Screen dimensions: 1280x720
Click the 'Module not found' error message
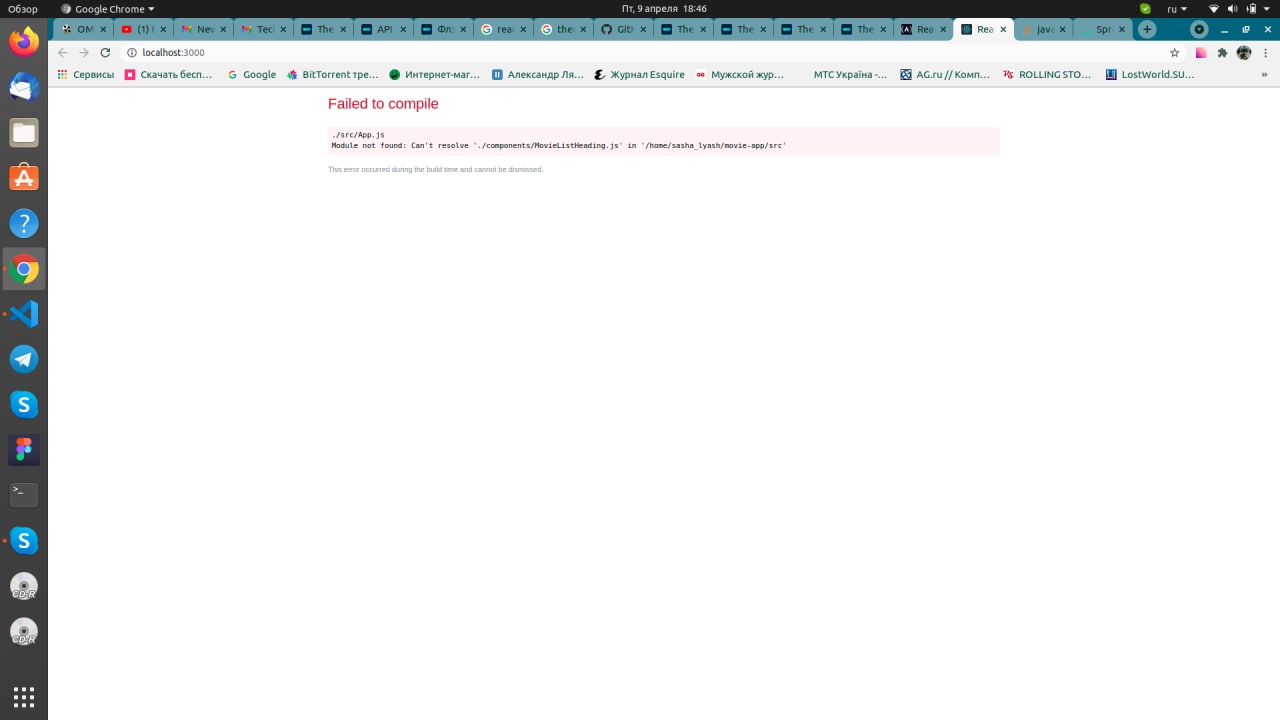[x=559, y=146]
